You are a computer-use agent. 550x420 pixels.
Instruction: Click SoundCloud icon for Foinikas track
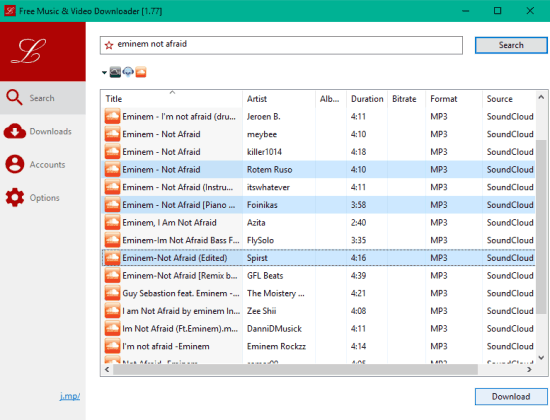point(112,205)
